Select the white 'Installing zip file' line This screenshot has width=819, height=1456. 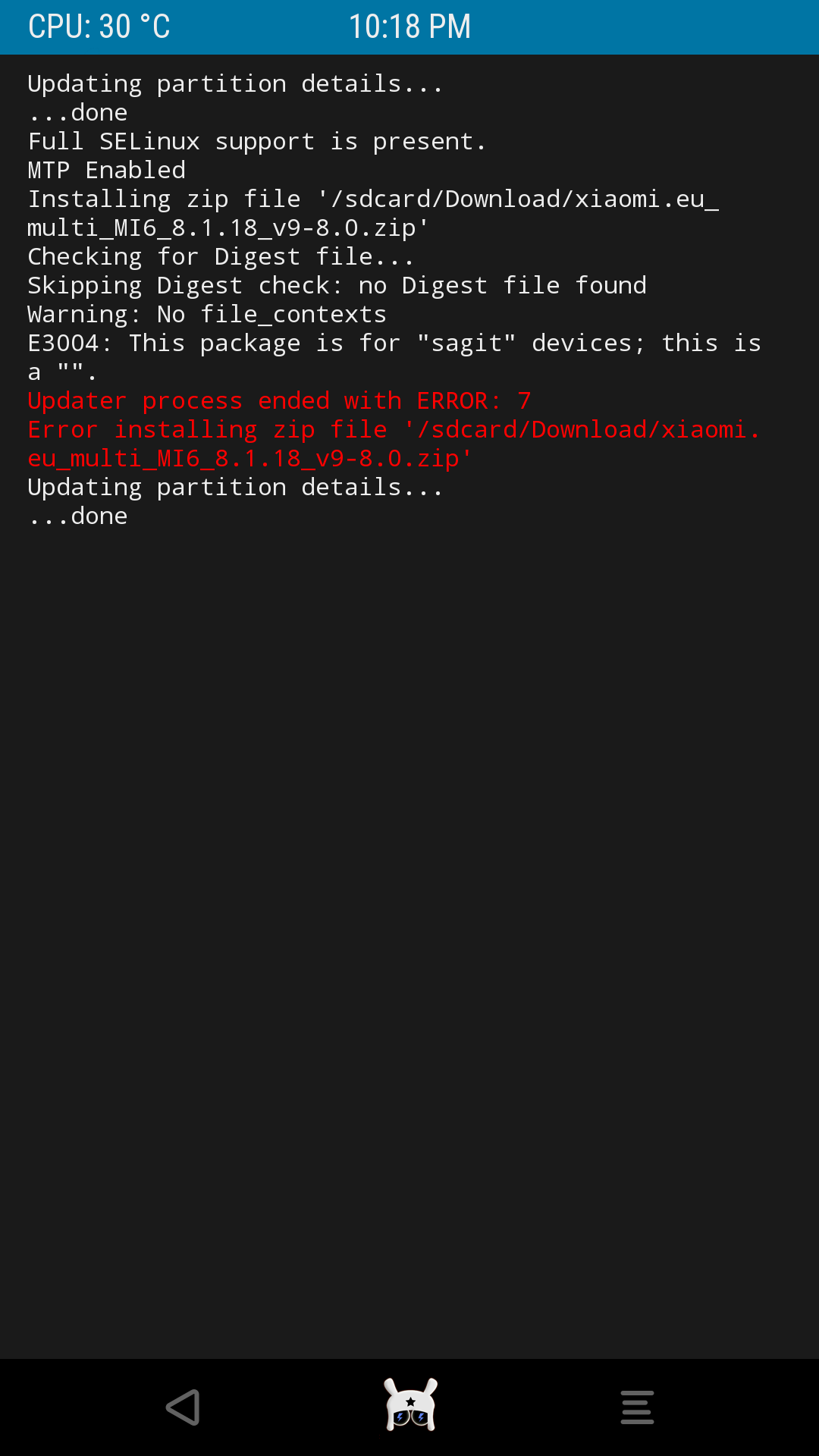point(373,199)
